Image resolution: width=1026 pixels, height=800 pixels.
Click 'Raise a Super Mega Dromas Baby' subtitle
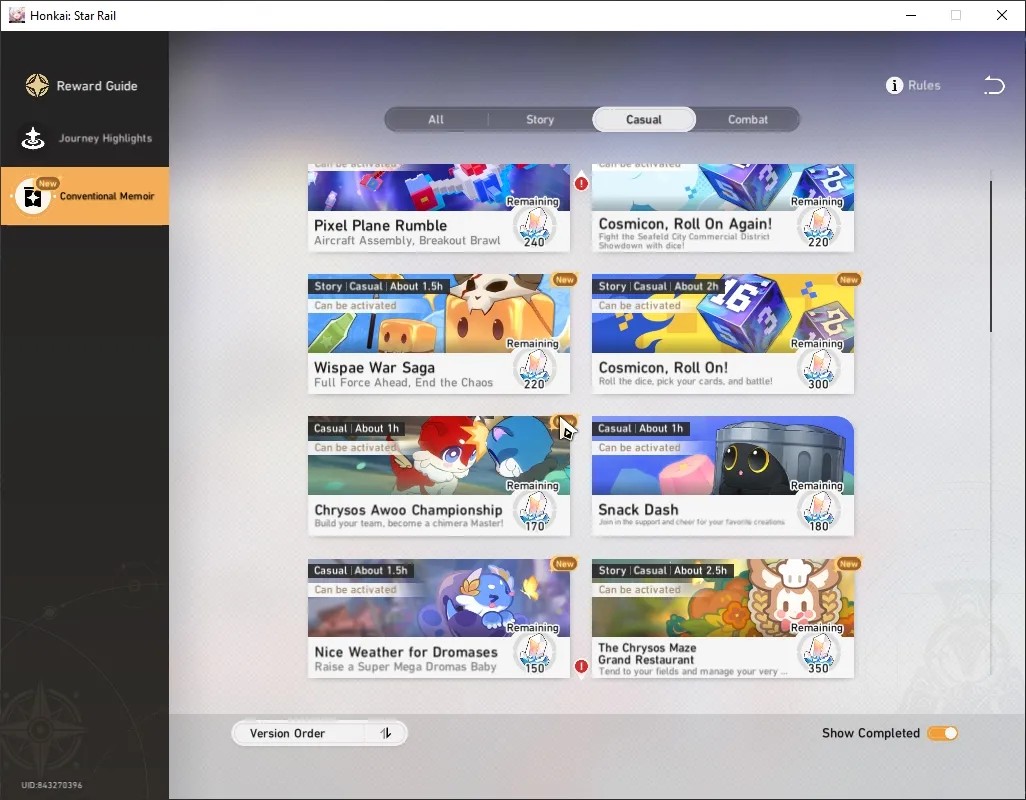[x=405, y=667]
